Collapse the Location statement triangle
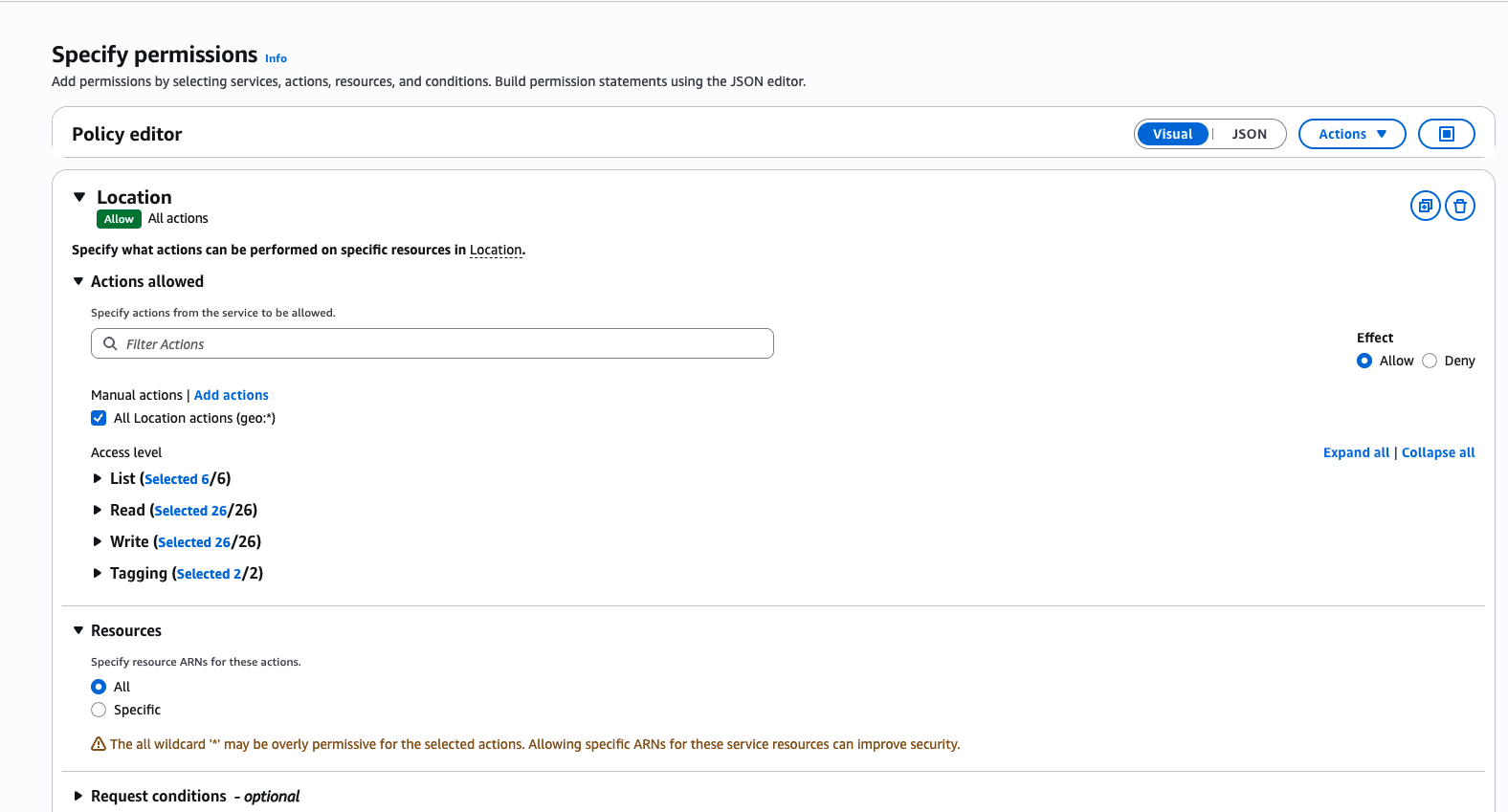The height and width of the screenshot is (812, 1508). click(79, 197)
